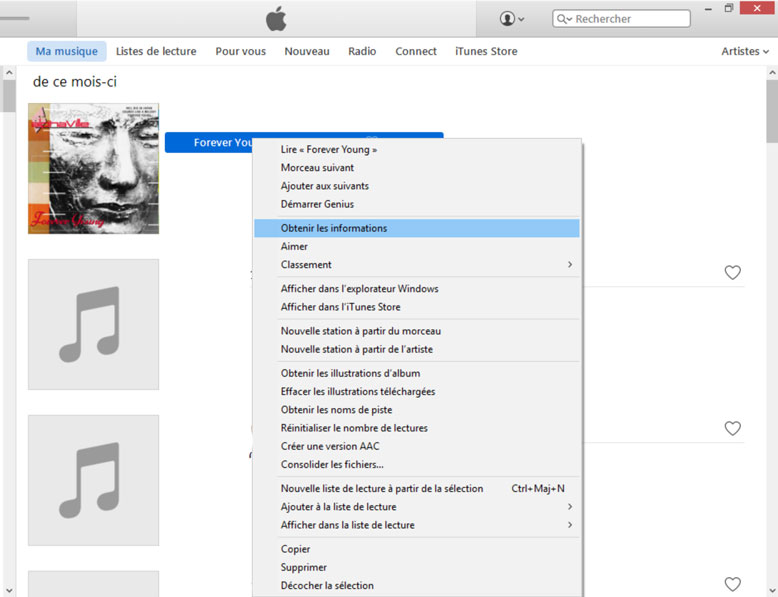This screenshot has width=778, height=597.
Task: Click the second placeholder music note artwork
Action: (x=93, y=480)
